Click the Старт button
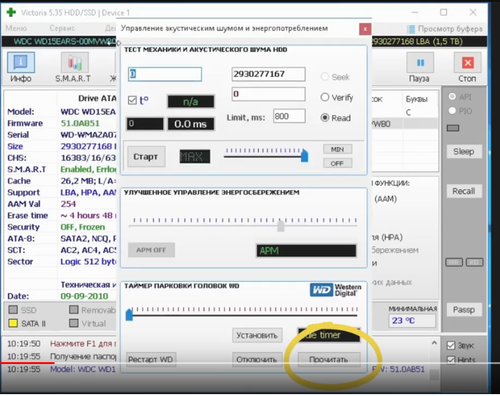Viewport: 500px width, 396px height. (x=146, y=157)
